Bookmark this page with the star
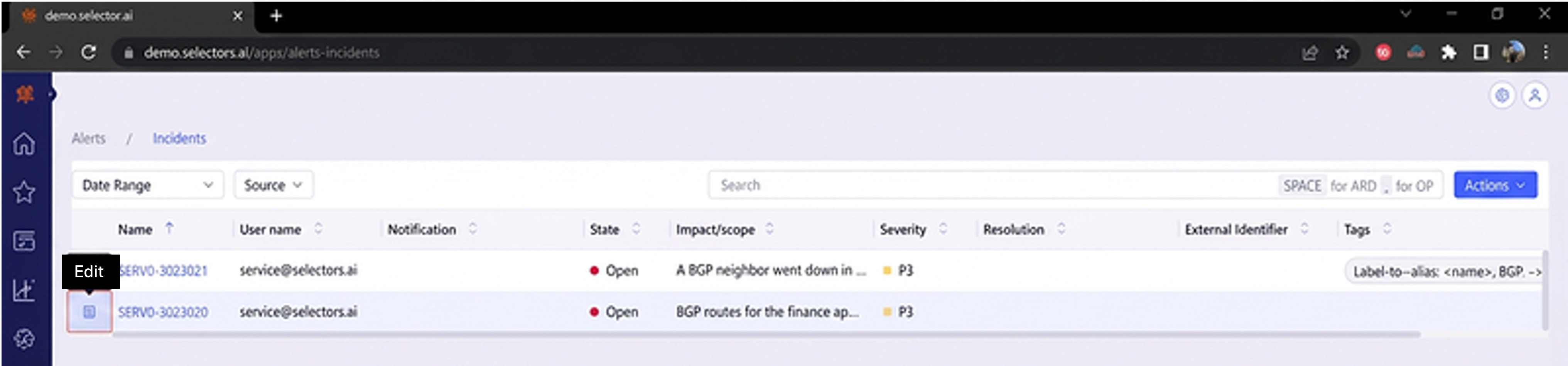The image size is (1568, 366). point(1342,53)
